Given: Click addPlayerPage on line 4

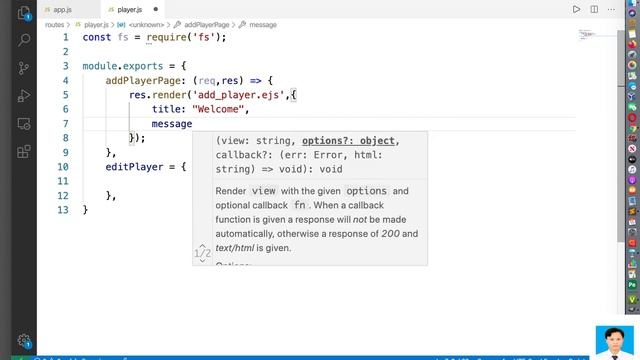Looking at the screenshot, I should [143, 81].
